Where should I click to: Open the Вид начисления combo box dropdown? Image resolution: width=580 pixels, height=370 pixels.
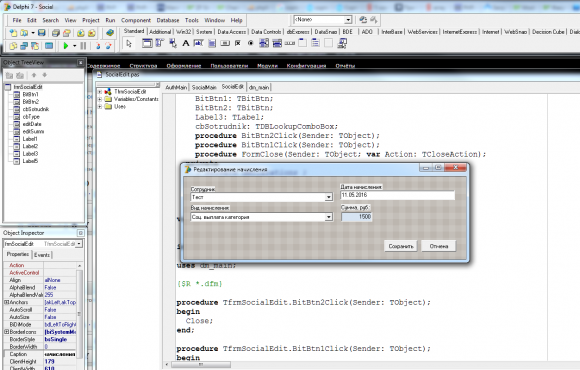point(328,217)
